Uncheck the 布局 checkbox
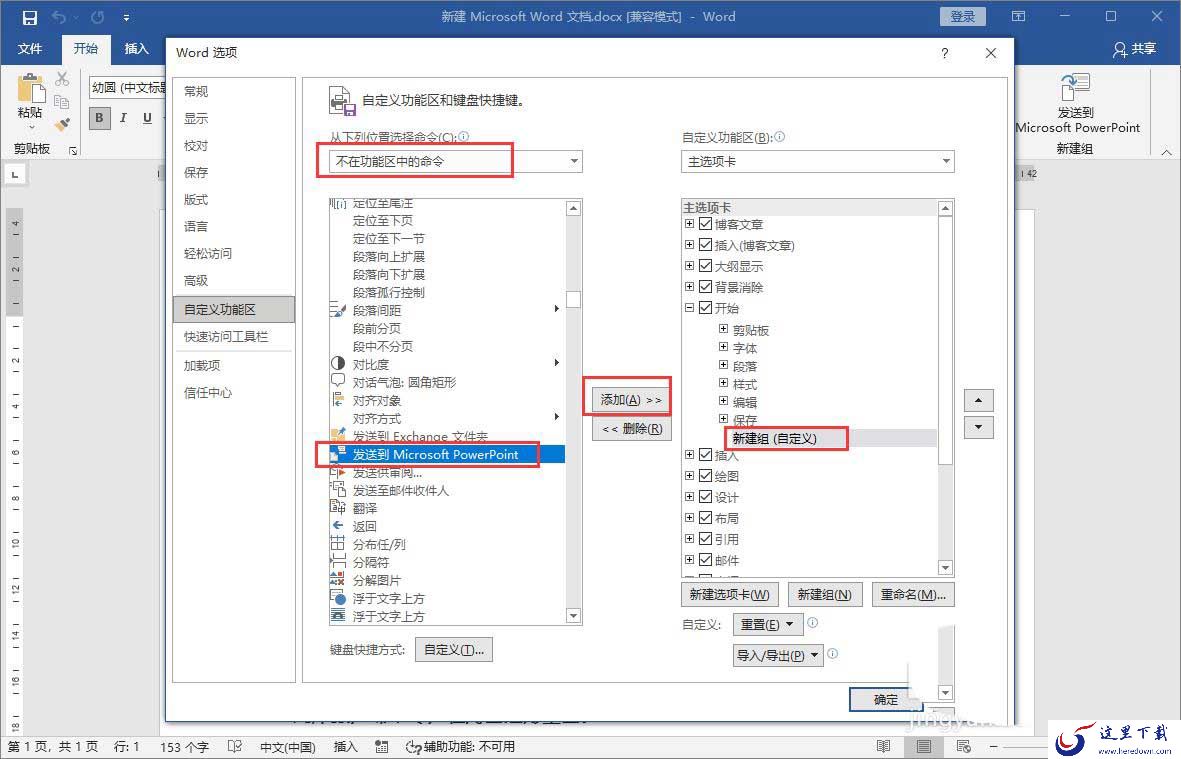 coord(706,518)
